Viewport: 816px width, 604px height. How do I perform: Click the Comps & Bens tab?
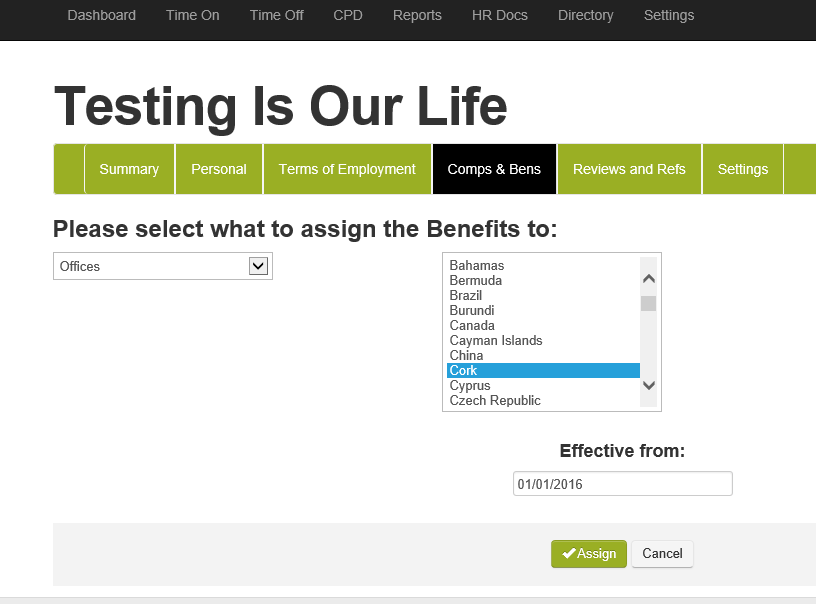click(494, 169)
